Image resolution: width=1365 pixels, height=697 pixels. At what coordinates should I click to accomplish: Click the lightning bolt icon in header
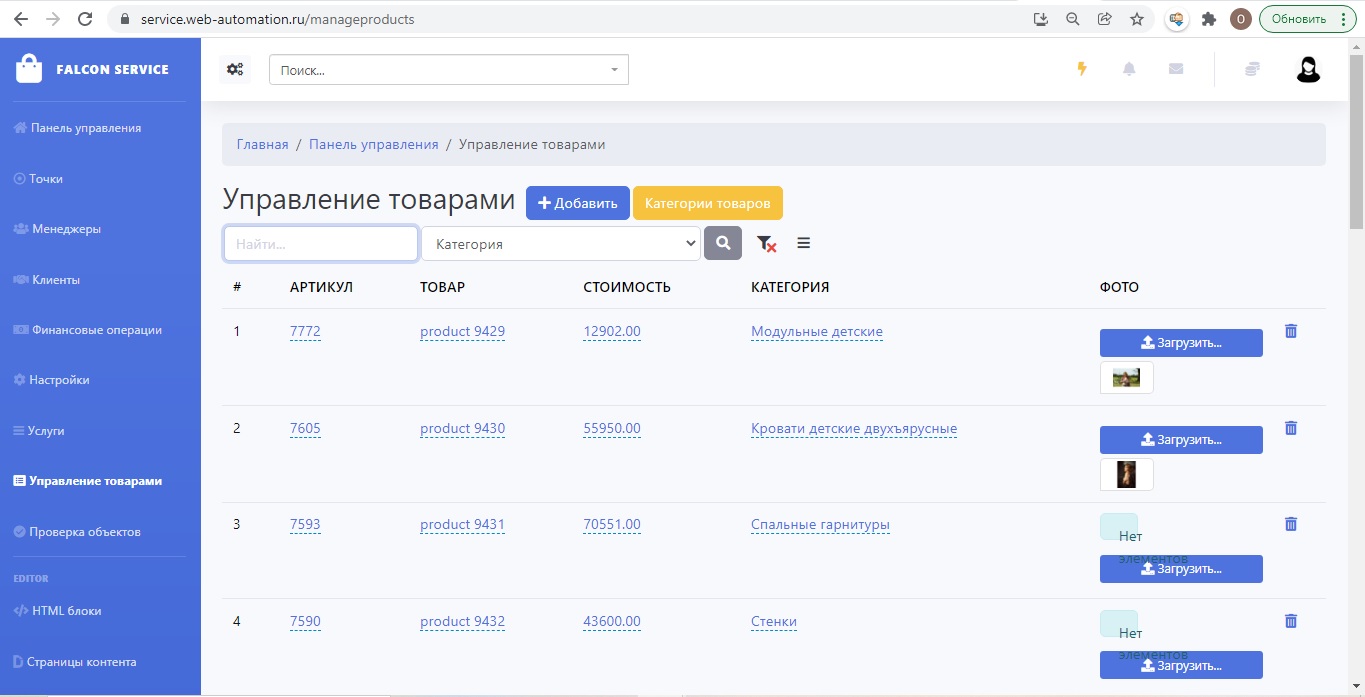pyautogui.click(x=1081, y=69)
